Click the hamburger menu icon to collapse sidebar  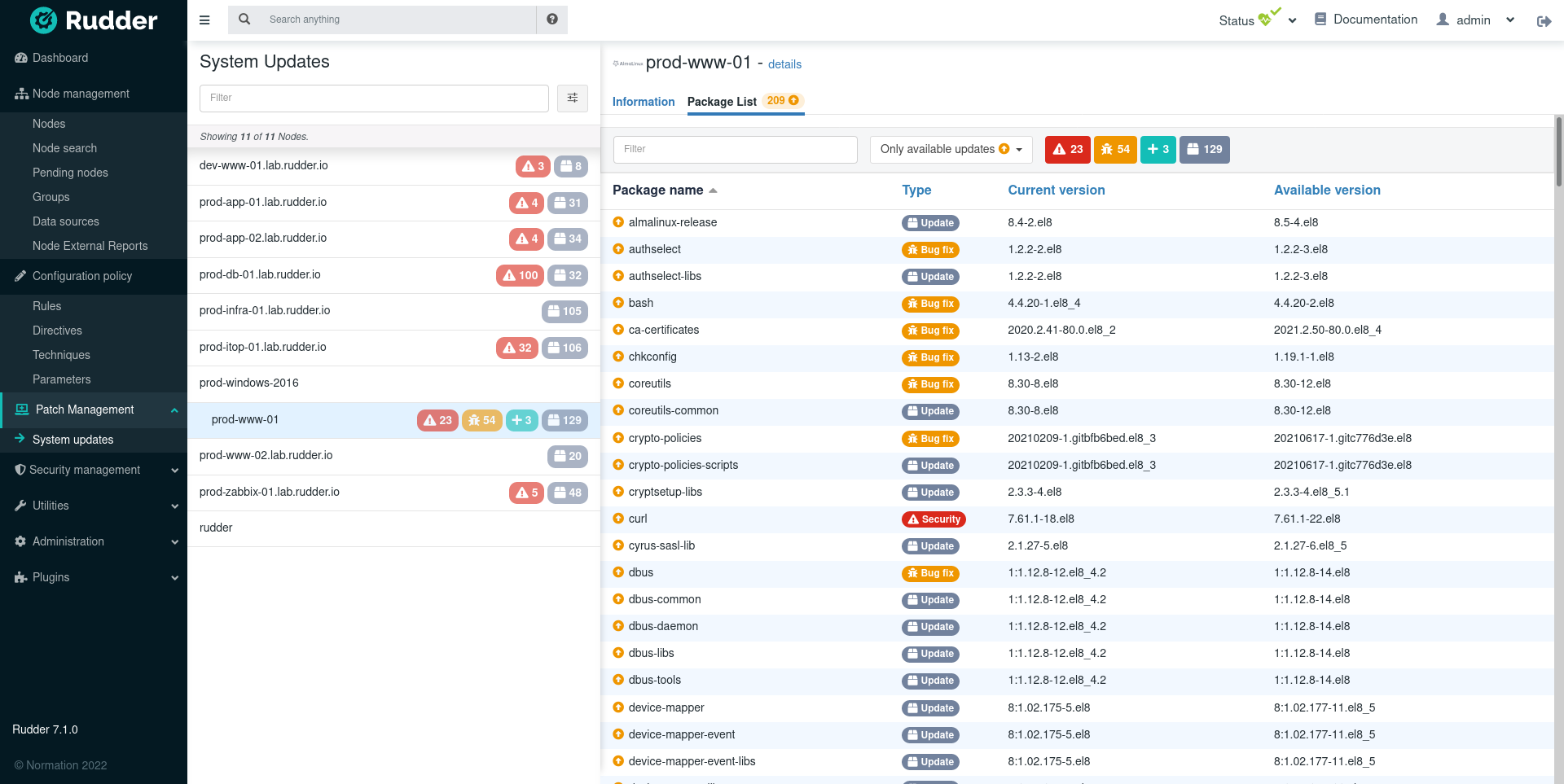[204, 20]
